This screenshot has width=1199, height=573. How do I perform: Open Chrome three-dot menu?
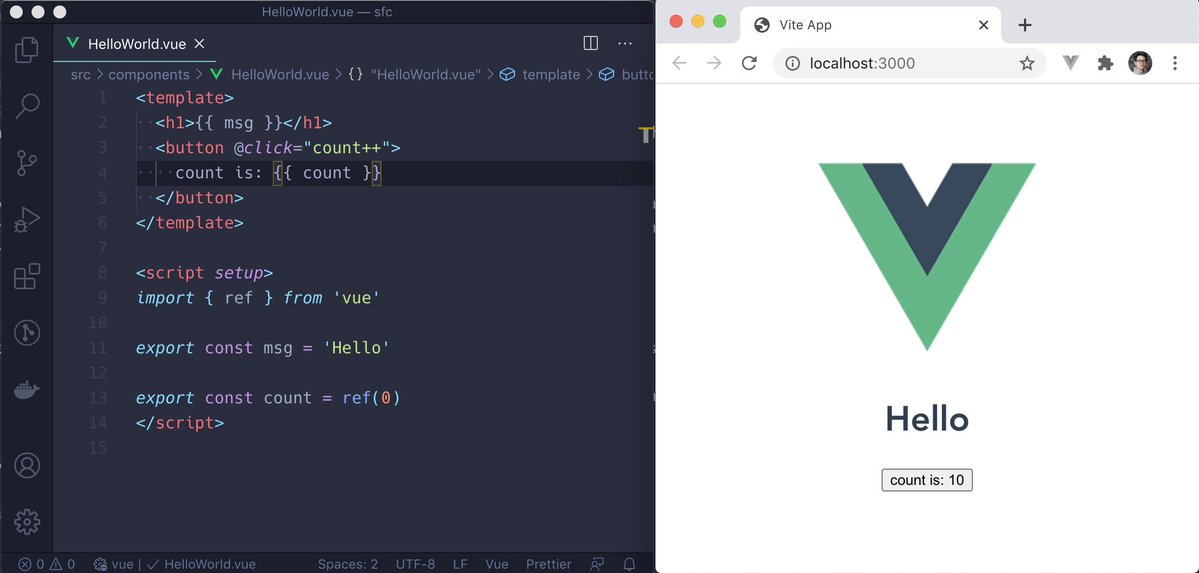point(1175,63)
